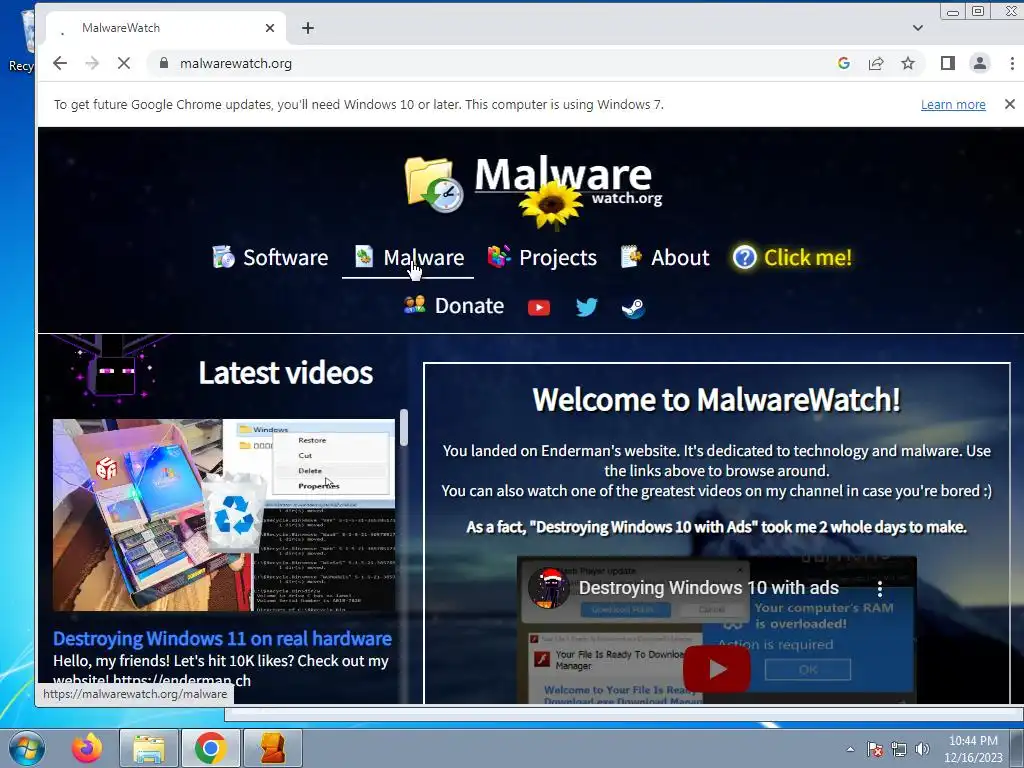
Task: Open embedded video's three-dot options
Action: coord(880,589)
